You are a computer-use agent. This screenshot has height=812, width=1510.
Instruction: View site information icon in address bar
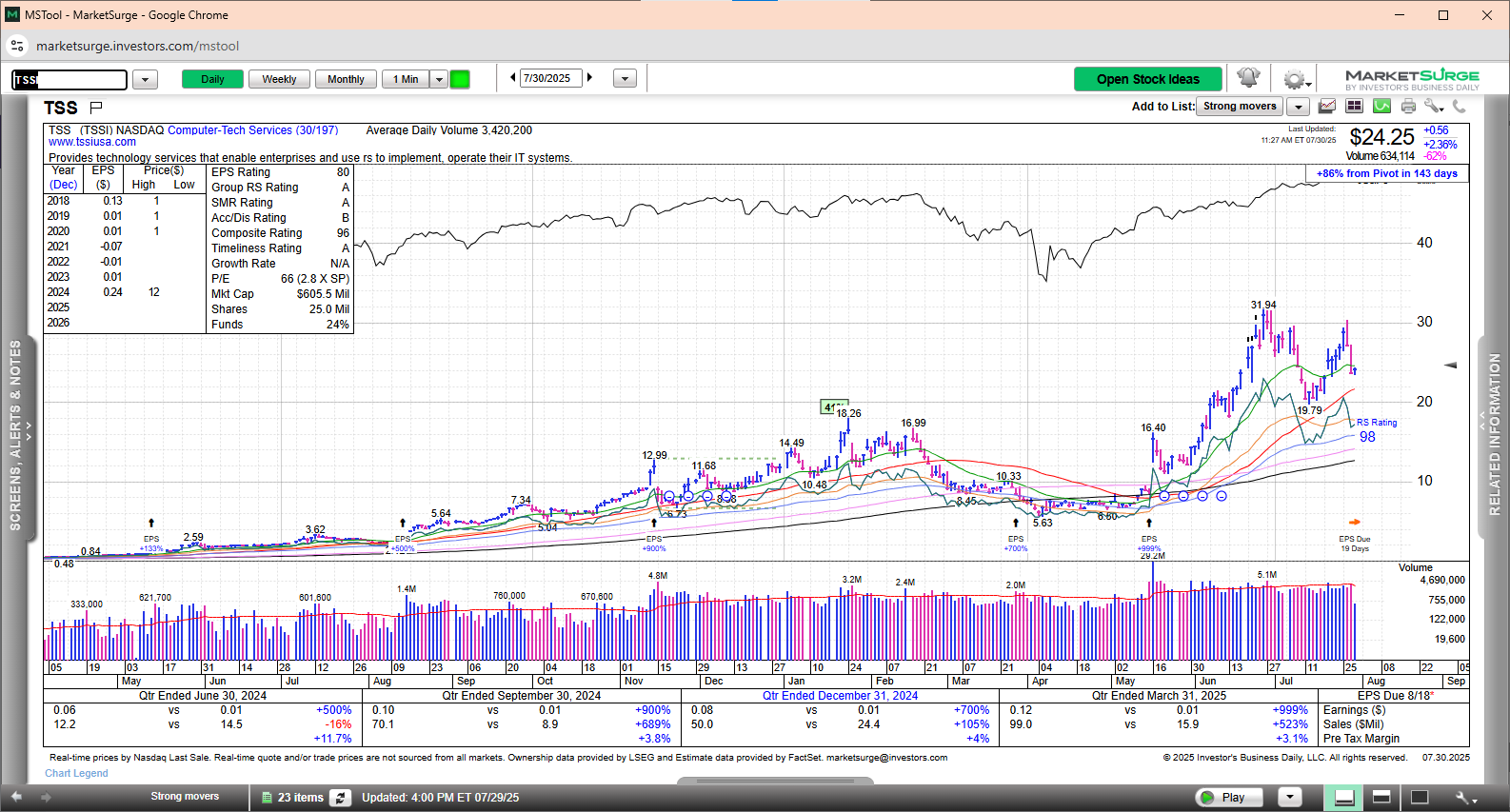(x=17, y=46)
